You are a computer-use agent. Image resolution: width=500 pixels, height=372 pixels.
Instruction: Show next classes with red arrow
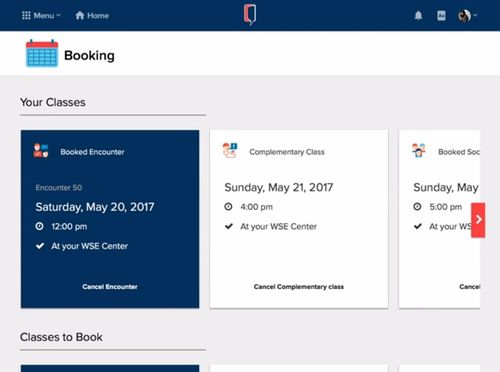pos(478,220)
